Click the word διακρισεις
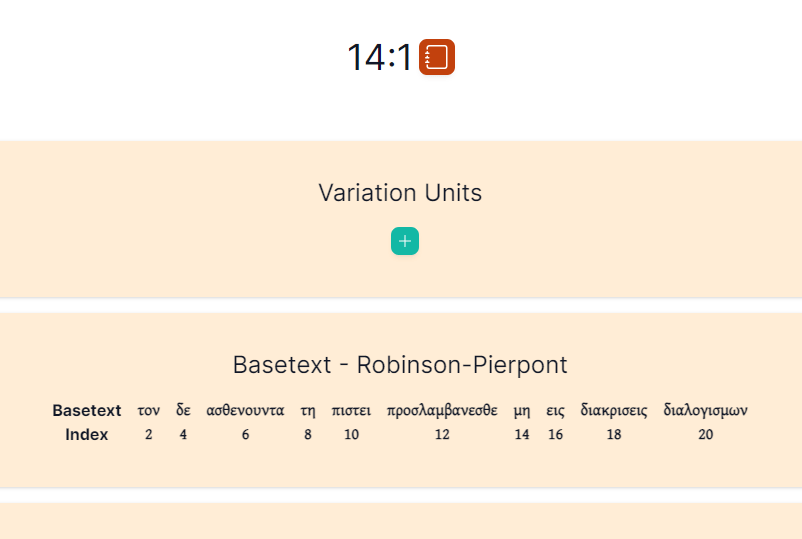Viewport: 802px width, 539px height. (x=614, y=410)
